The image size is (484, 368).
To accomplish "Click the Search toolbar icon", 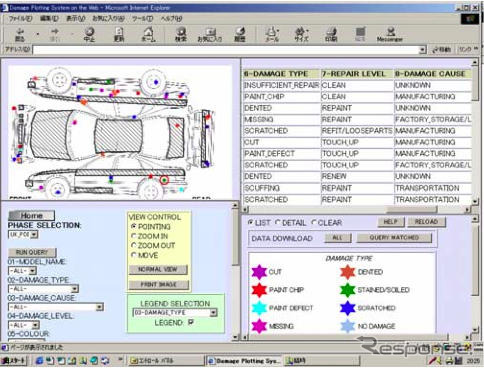I will pos(181,34).
